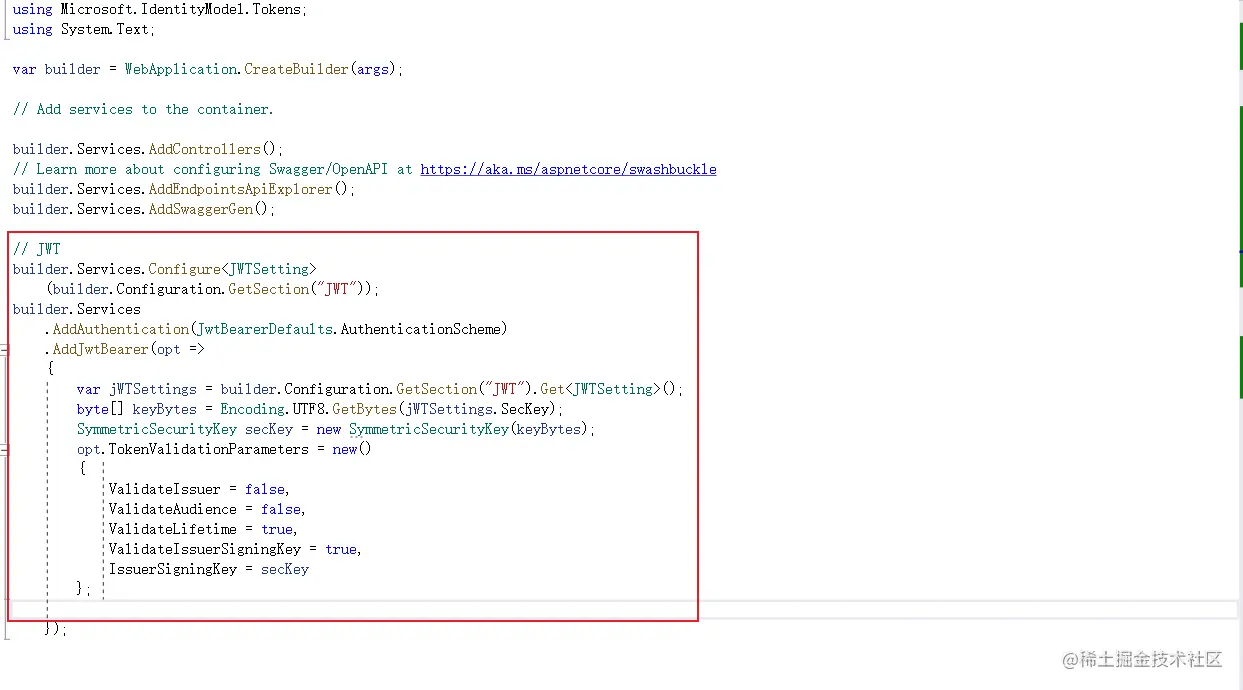The width and height of the screenshot is (1243, 690).
Task: Click the SymmetricSecurityKey constructor after new
Action: [x=428, y=429]
